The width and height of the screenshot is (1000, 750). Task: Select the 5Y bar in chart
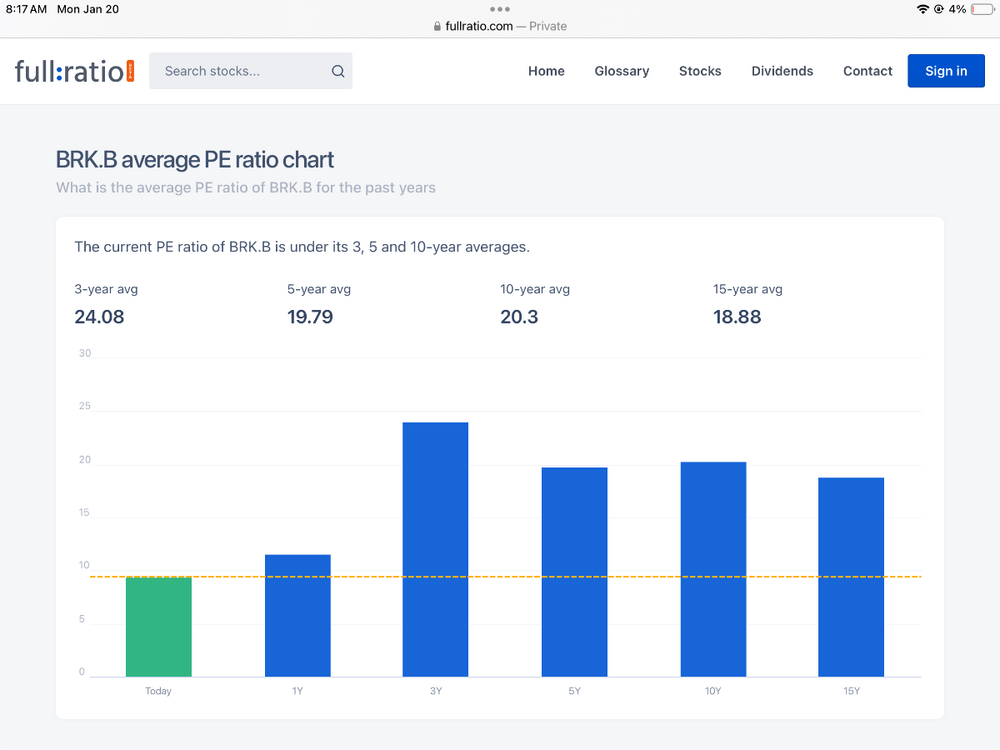(x=575, y=572)
